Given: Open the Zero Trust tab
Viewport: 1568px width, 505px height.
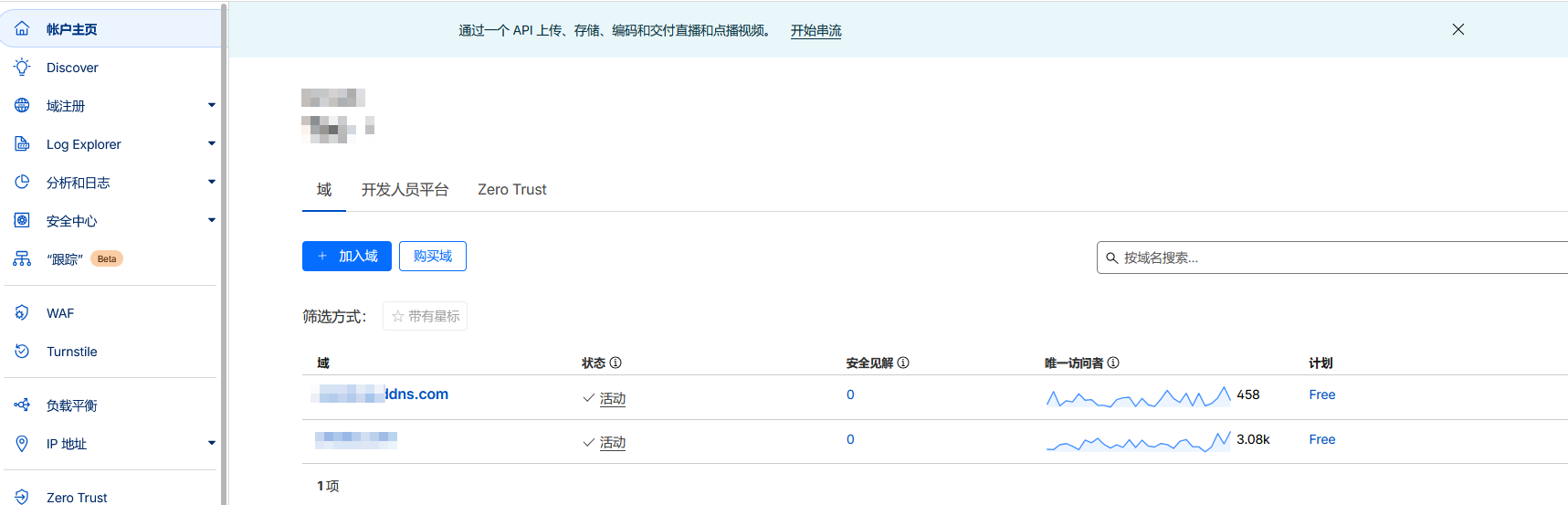Looking at the screenshot, I should pos(511,190).
